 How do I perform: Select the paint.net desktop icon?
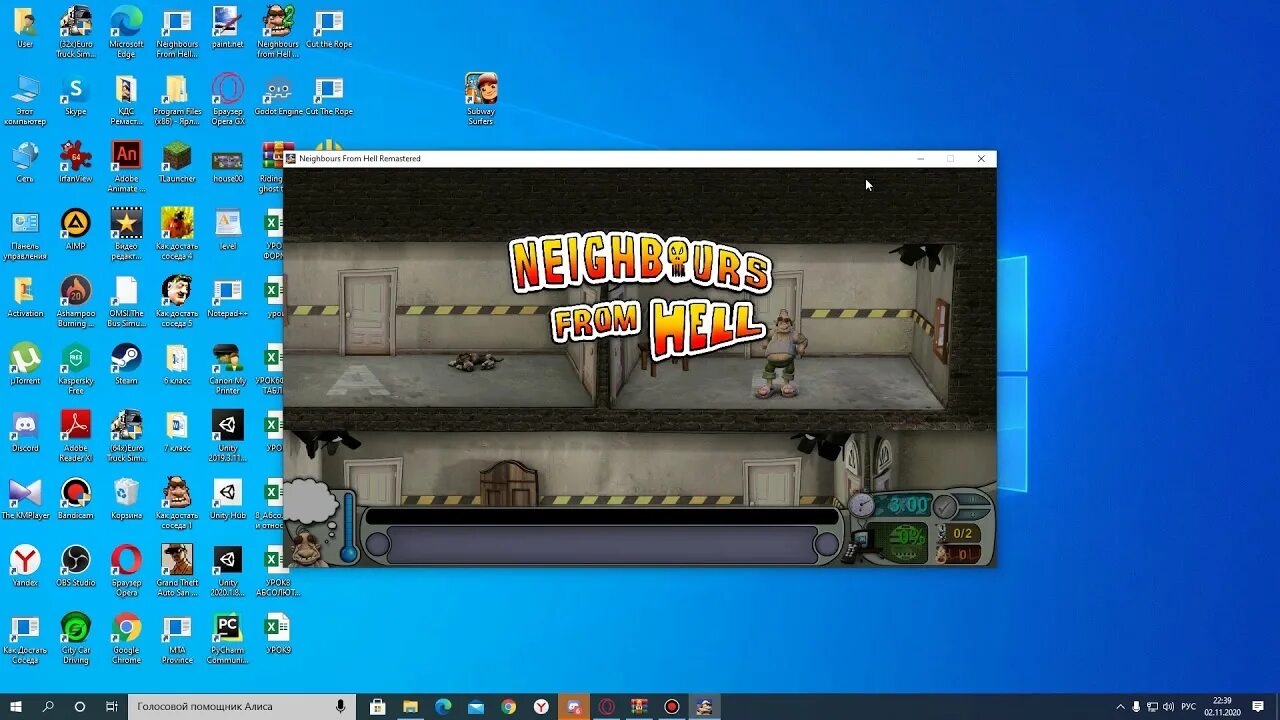pyautogui.click(x=227, y=29)
